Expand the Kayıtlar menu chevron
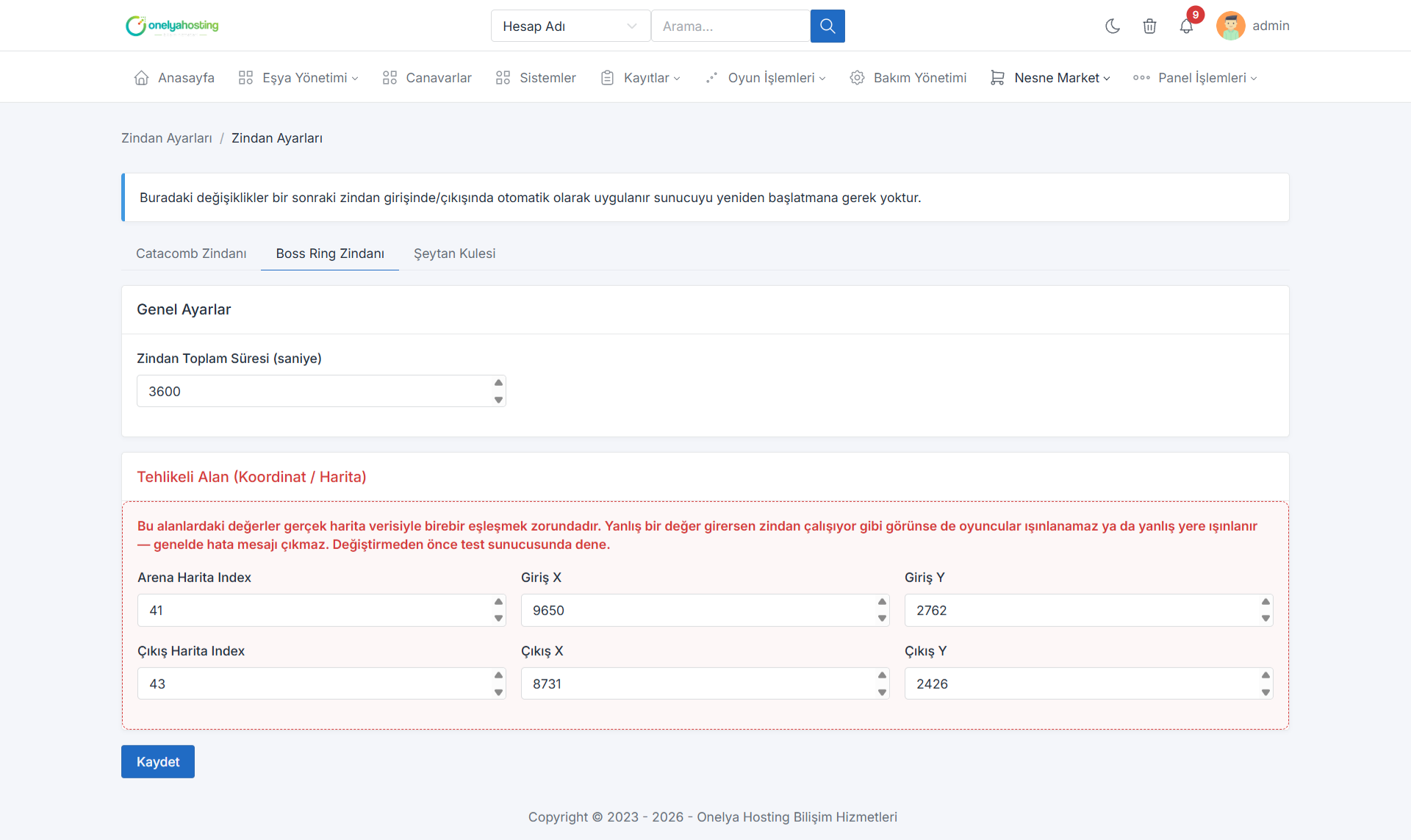This screenshot has height=840, width=1411. point(677,79)
